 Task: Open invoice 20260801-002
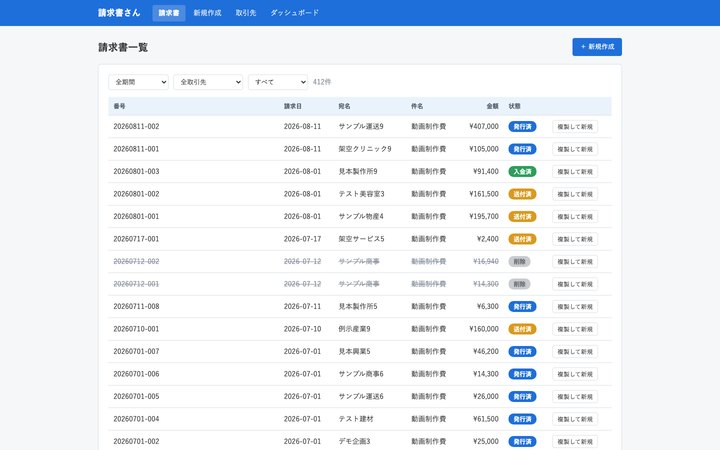(x=136, y=194)
